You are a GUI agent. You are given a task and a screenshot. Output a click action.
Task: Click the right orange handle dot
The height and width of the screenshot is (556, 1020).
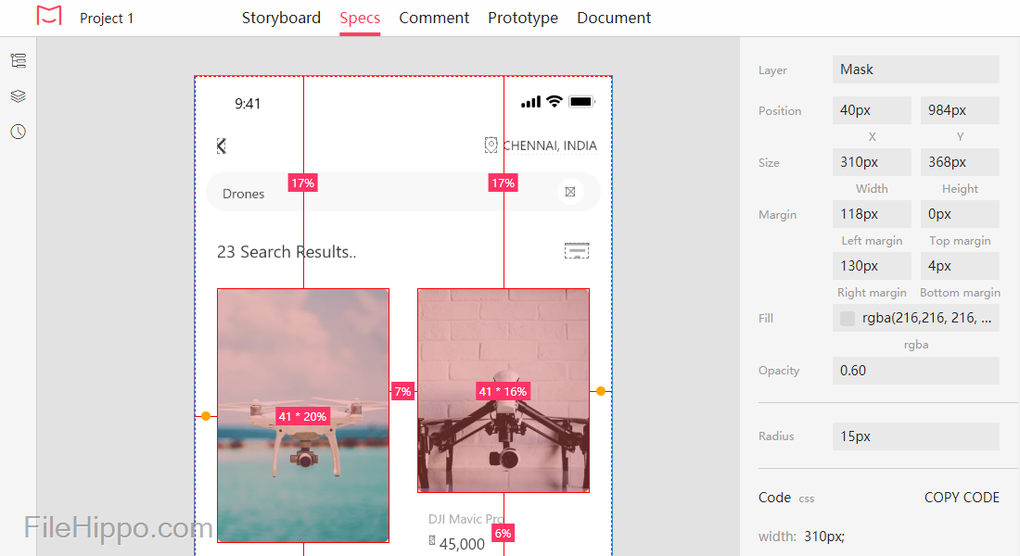tap(600, 391)
